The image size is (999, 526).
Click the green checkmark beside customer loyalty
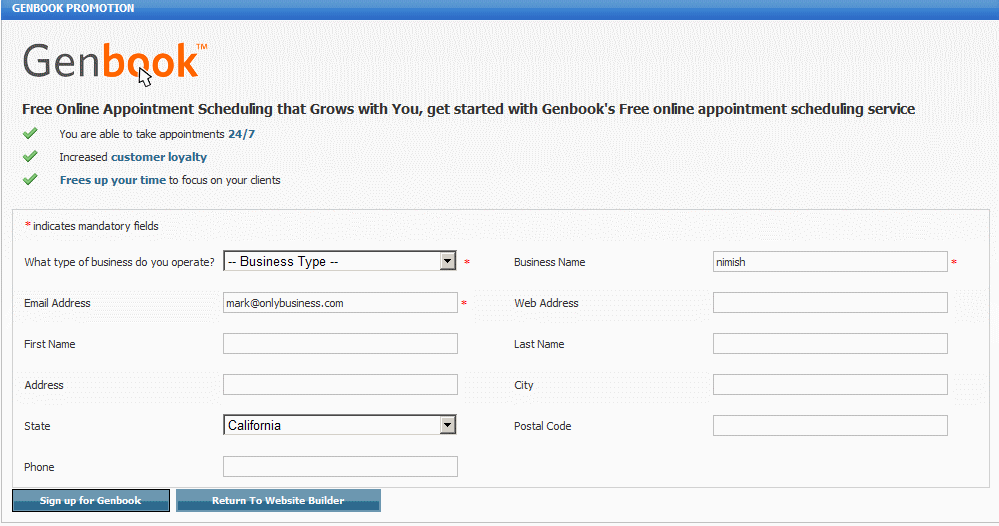pyautogui.click(x=30, y=156)
